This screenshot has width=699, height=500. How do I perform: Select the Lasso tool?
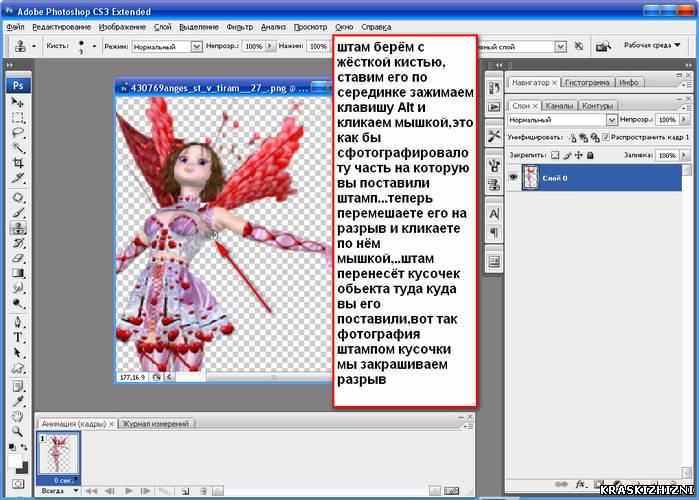click(x=18, y=133)
